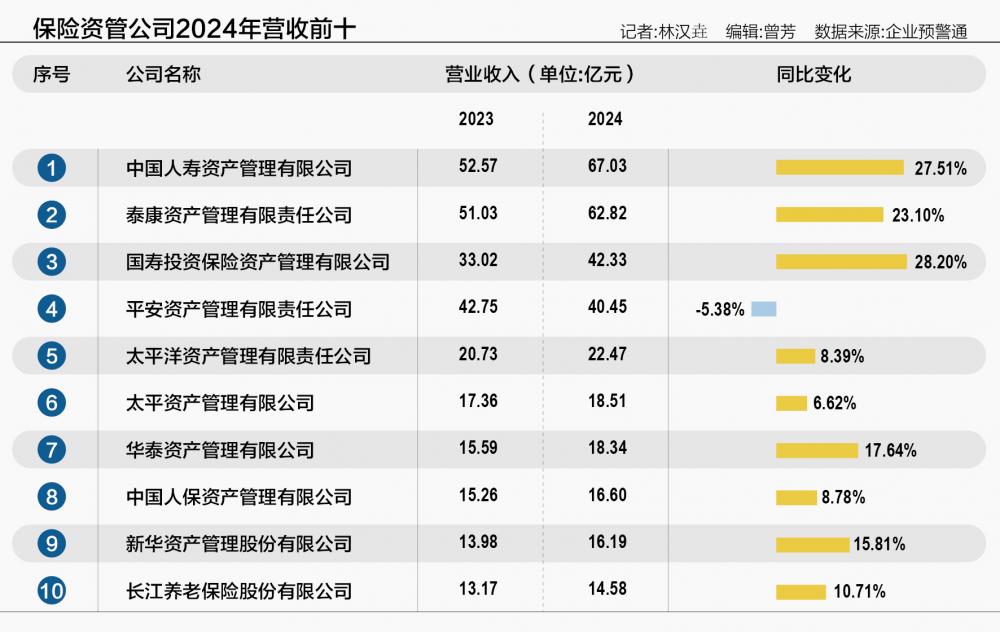Screen dimensions: 1000x632
Task: Click the number 3 rank badge
Action: pos(52,262)
